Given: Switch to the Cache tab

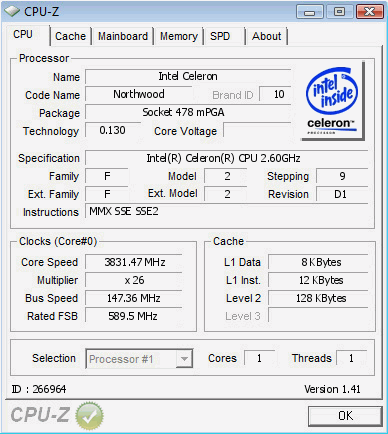Looking at the screenshot, I should (70, 36).
